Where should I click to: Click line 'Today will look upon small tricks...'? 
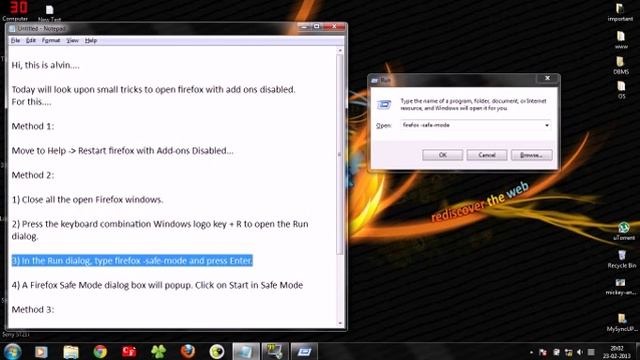tap(153, 89)
